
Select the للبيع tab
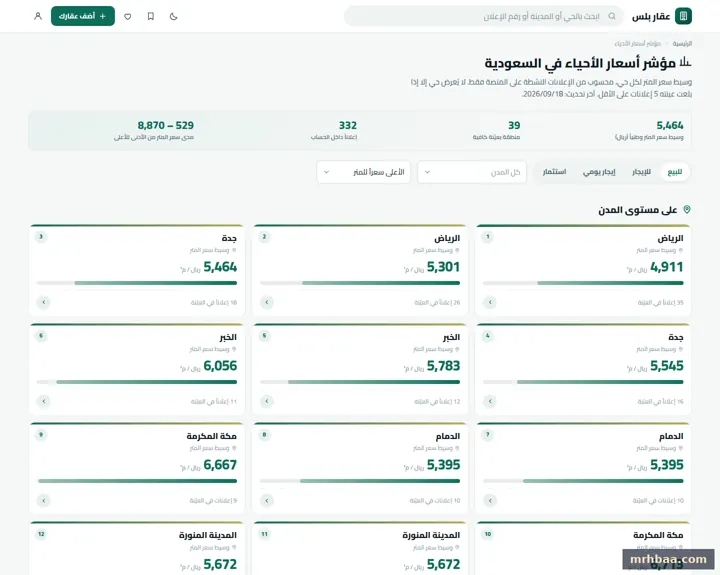[675, 172]
